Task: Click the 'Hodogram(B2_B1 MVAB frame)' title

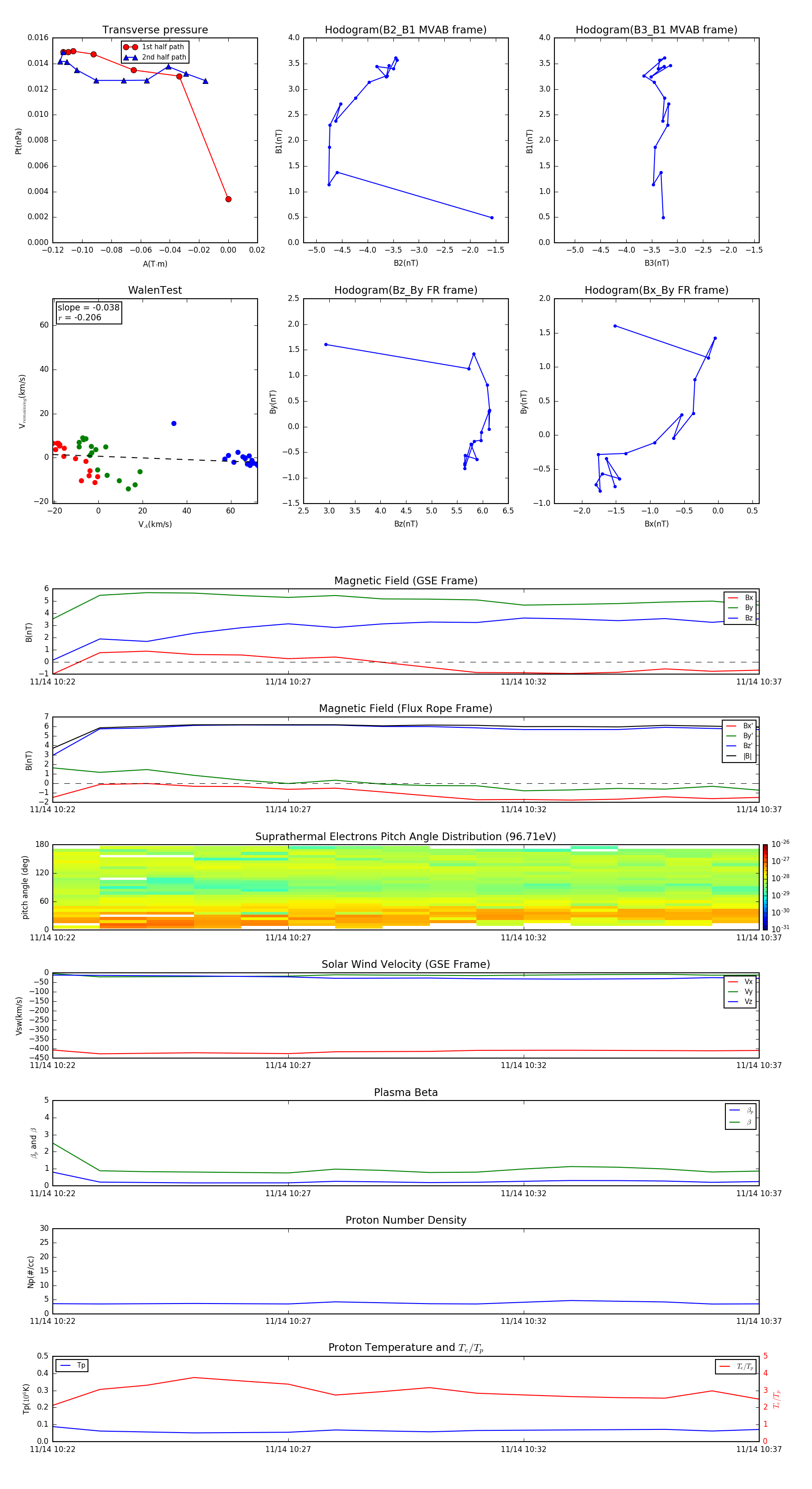Action: coord(406,30)
